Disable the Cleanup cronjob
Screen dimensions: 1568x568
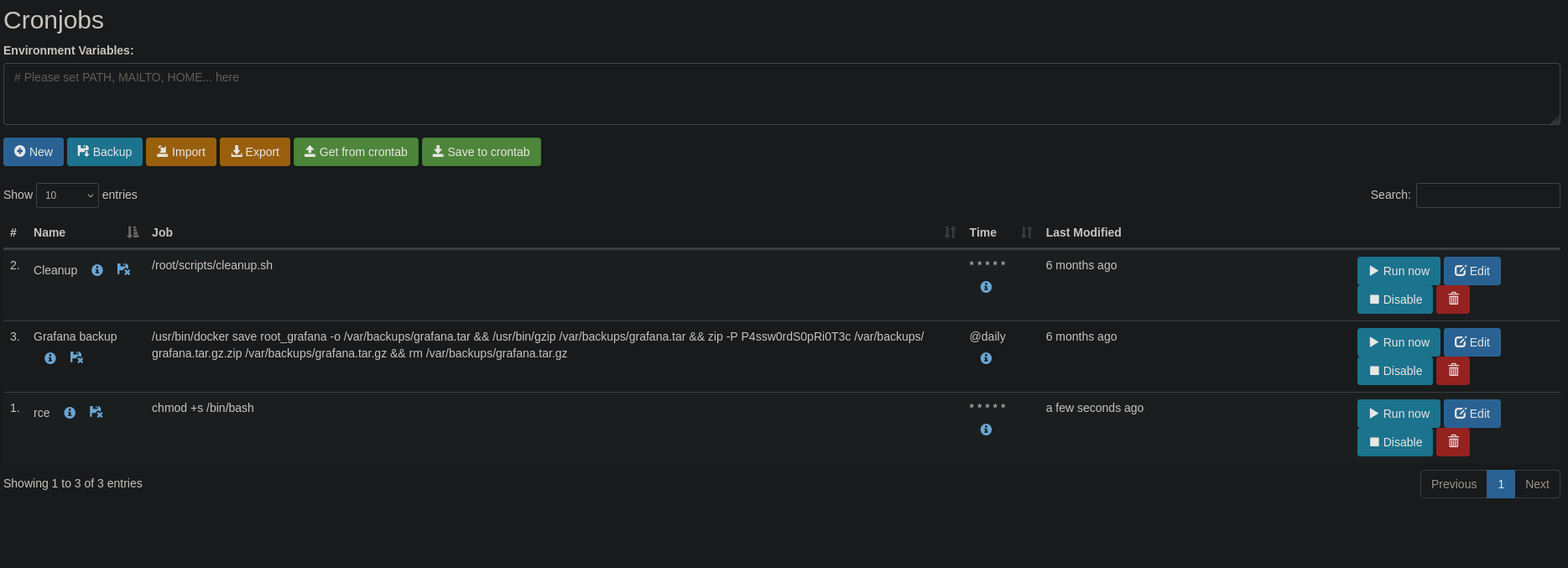click(x=1394, y=300)
